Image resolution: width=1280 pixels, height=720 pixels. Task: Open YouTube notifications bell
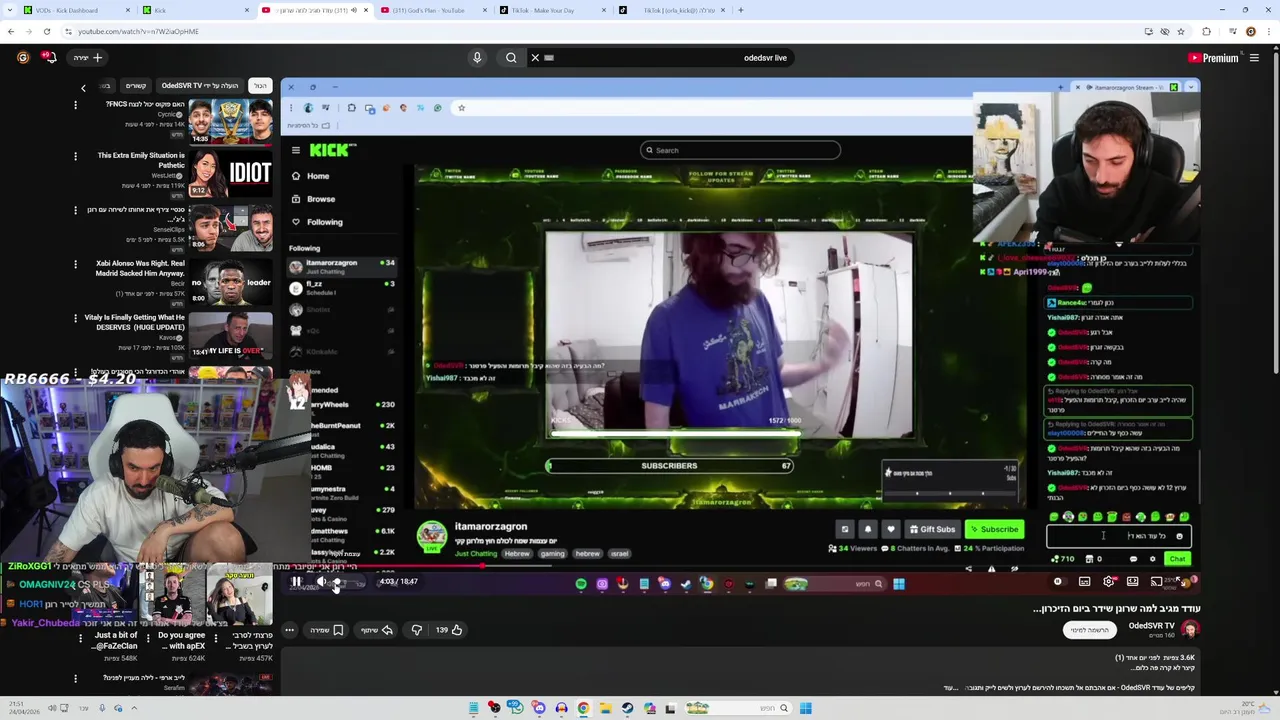[x=49, y=58]
